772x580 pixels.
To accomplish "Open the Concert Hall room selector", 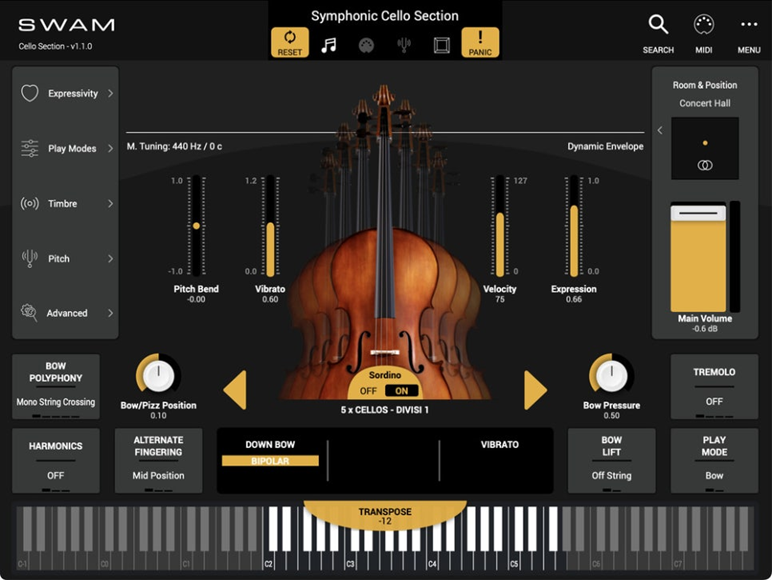I will tap(705, 103).
